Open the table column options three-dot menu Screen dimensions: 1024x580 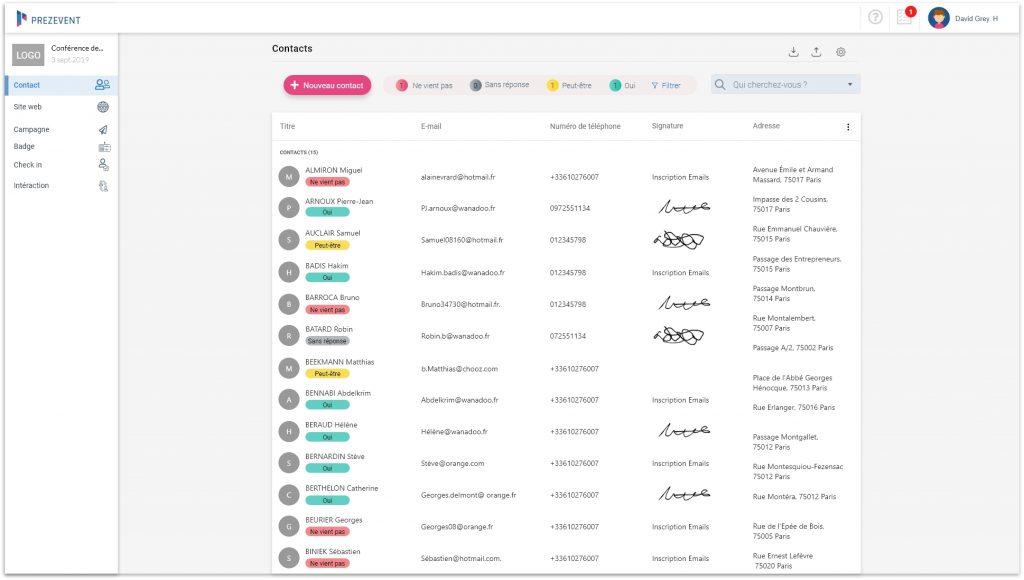[x=848, y=127]
